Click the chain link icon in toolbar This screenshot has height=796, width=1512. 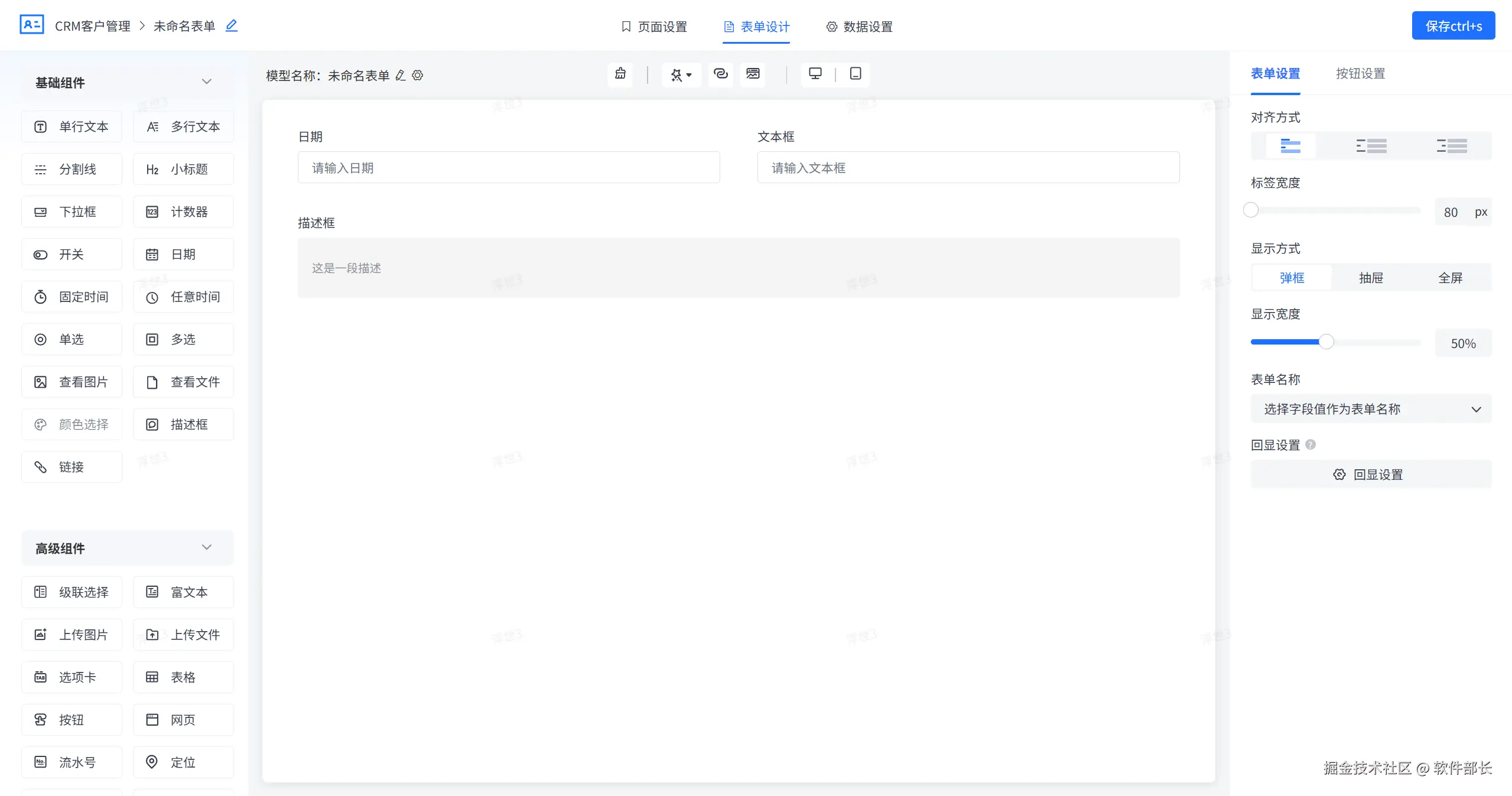point(720,74)
